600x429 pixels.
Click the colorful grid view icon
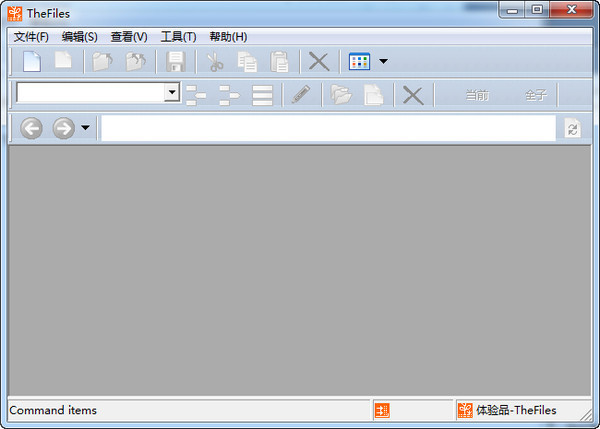tap(359, 61)
